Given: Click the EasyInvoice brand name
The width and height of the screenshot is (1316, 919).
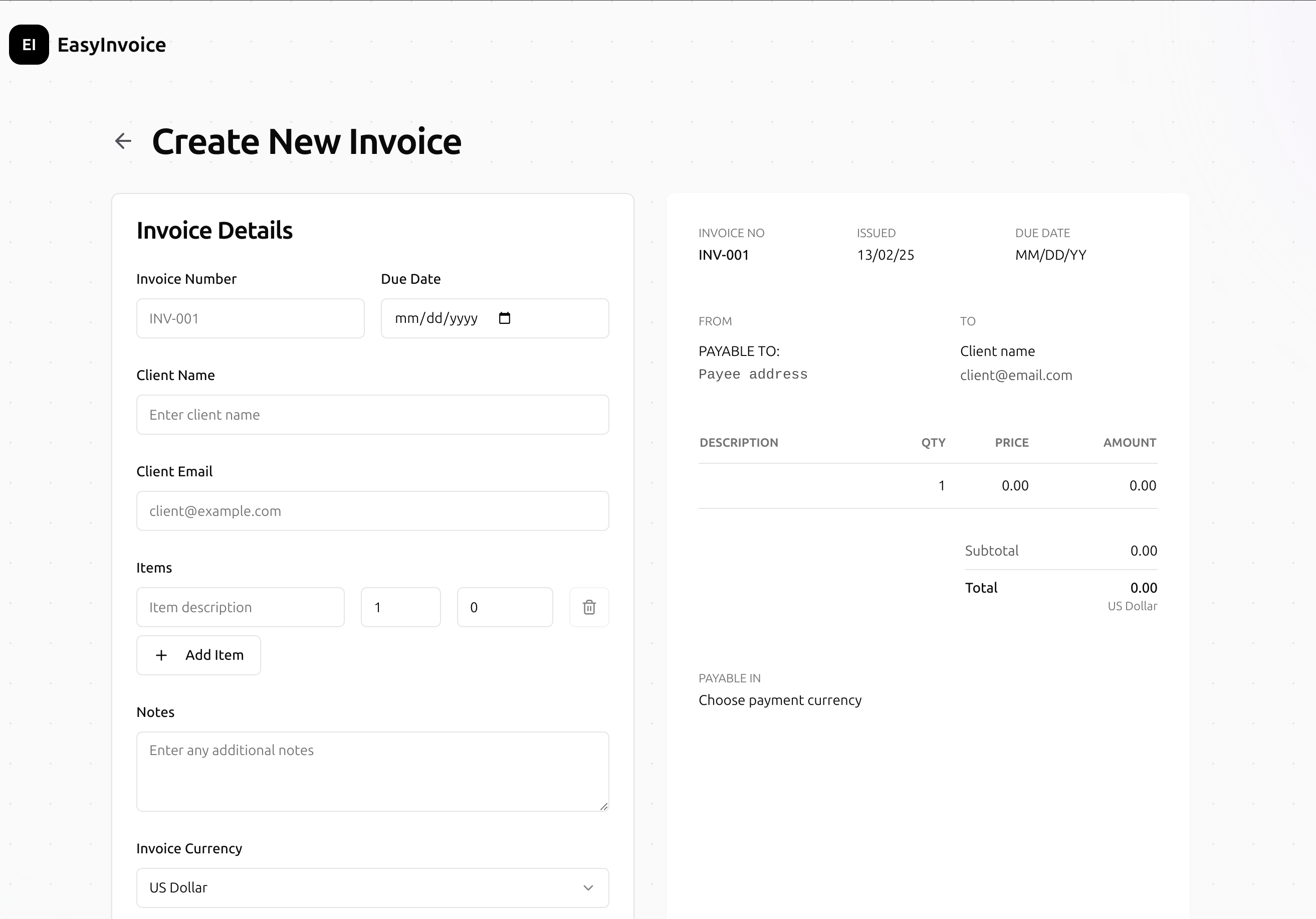Looking at the screenshot, I should pos(111,45).
